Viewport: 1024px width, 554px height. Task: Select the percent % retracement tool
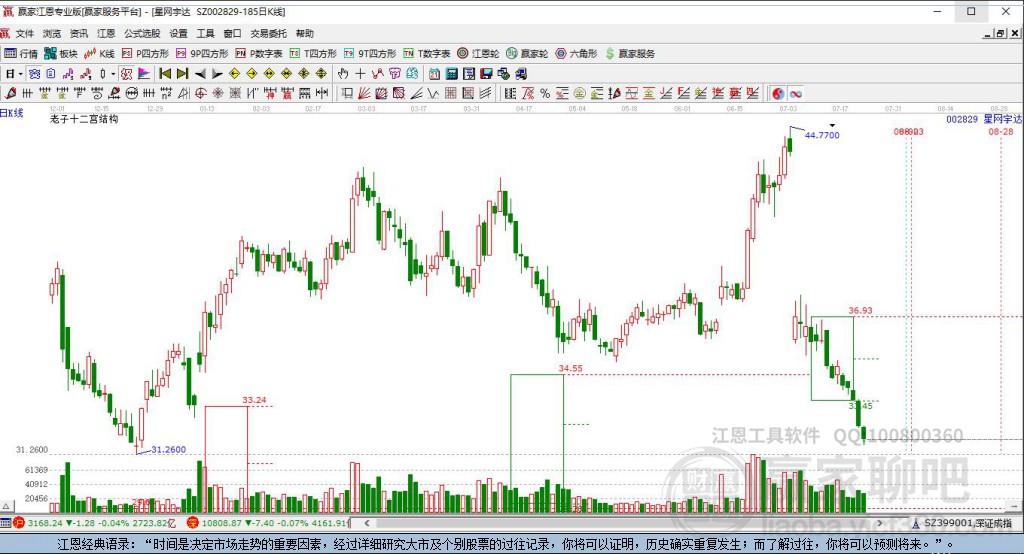pyautogui.click(x=545, y=94)
